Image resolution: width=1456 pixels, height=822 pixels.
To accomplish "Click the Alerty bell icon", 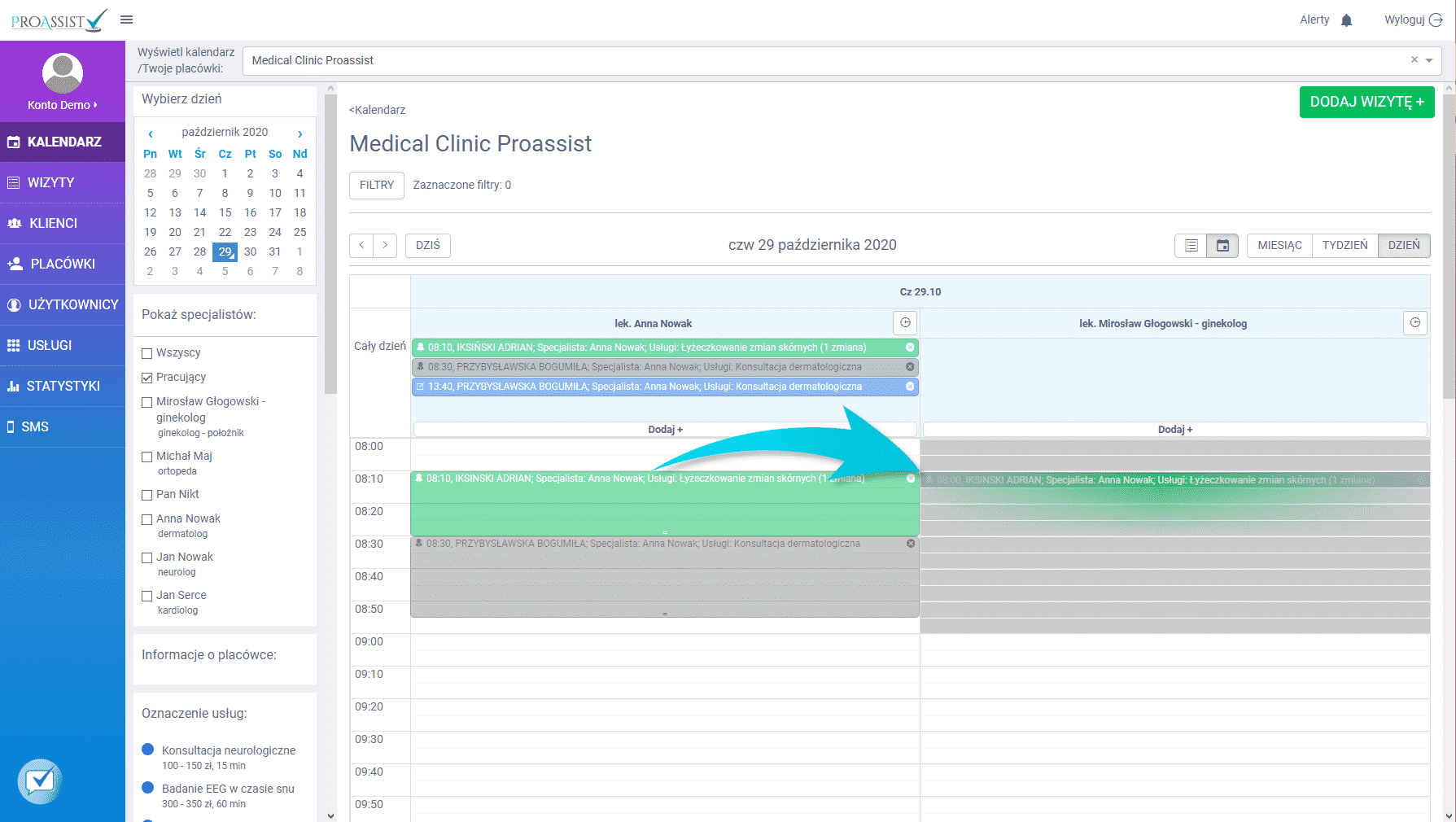I will click(1346, 20).
